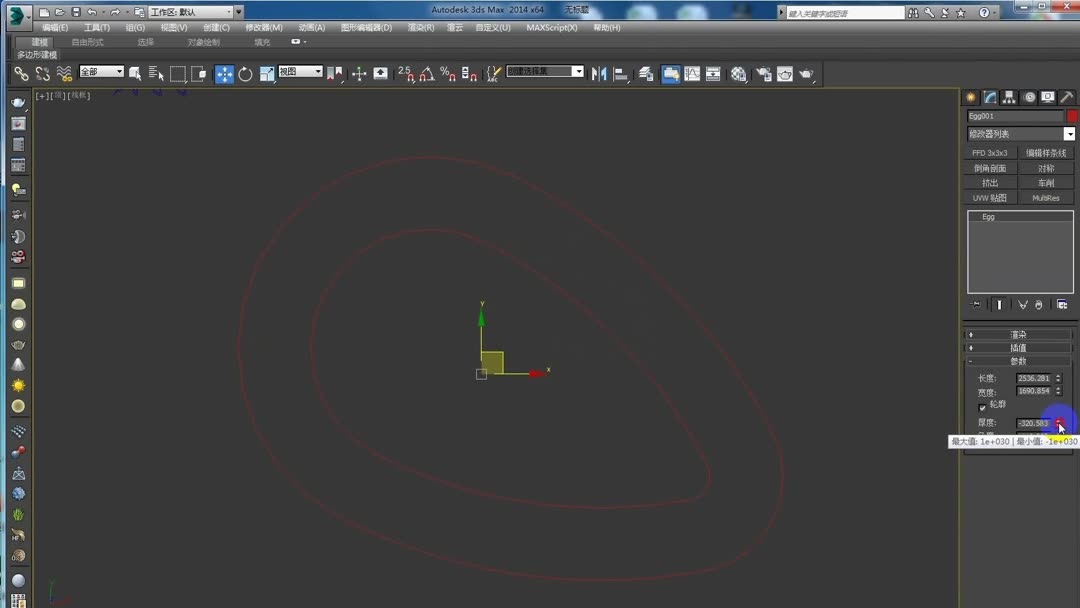Screen dimensions: 1080x608
Task: Click the object color swatch beside Egg001
Action: [1072, 115]
